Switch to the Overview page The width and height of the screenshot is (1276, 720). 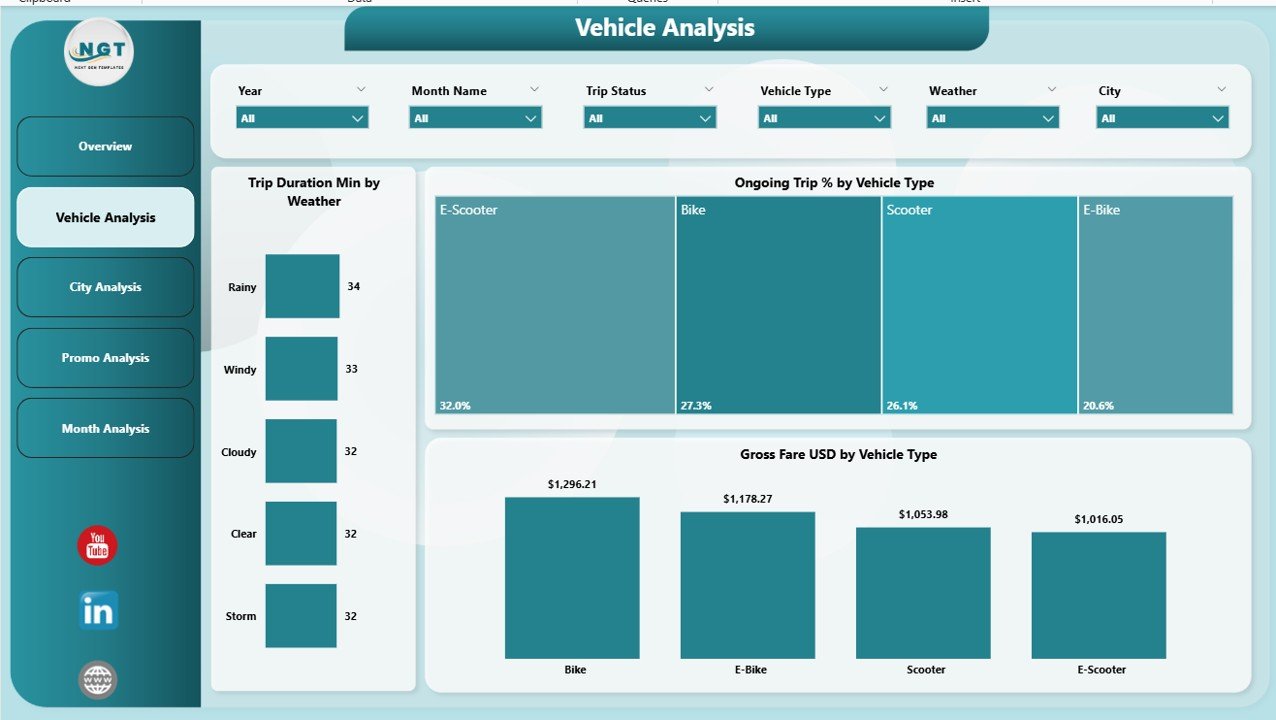click(x=105, y=146)
